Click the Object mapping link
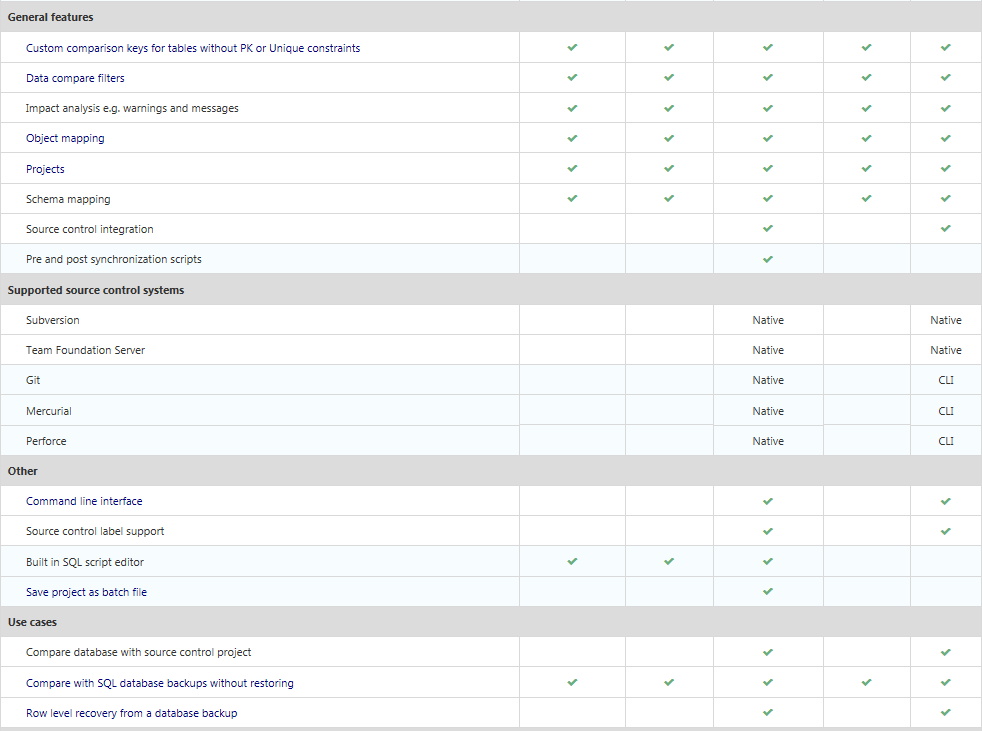982x731 pixels. pyautogui.click(x=65, y=138)
